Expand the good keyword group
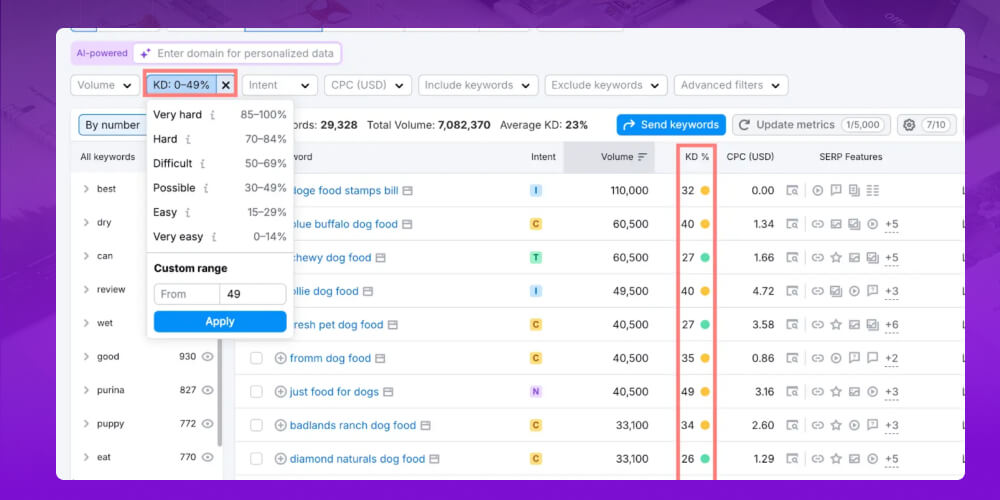Image resolution: width=1000 pixels, height=500 pixels. [x=86, y=357]
